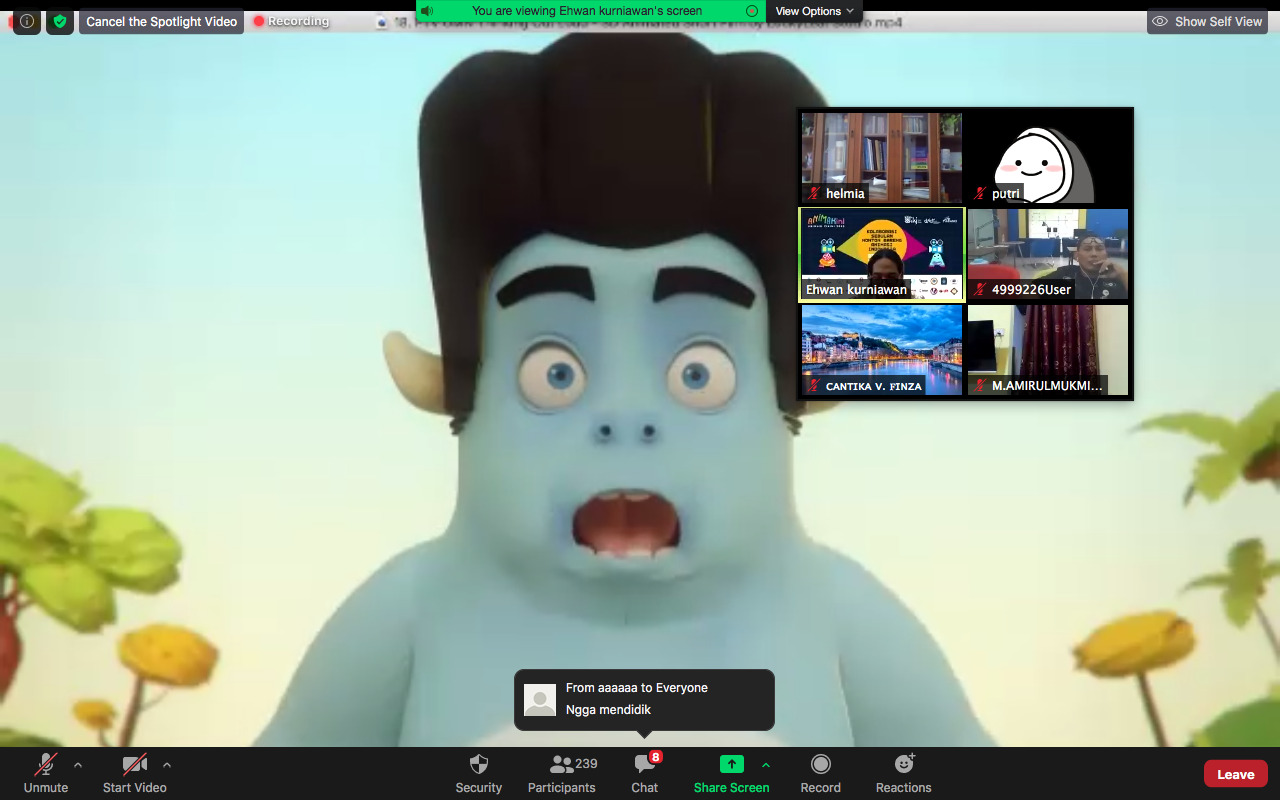Click the speaker icon in green sharing bar
The height and width of the screenshot is (800, 1280).
click(427, 11)
